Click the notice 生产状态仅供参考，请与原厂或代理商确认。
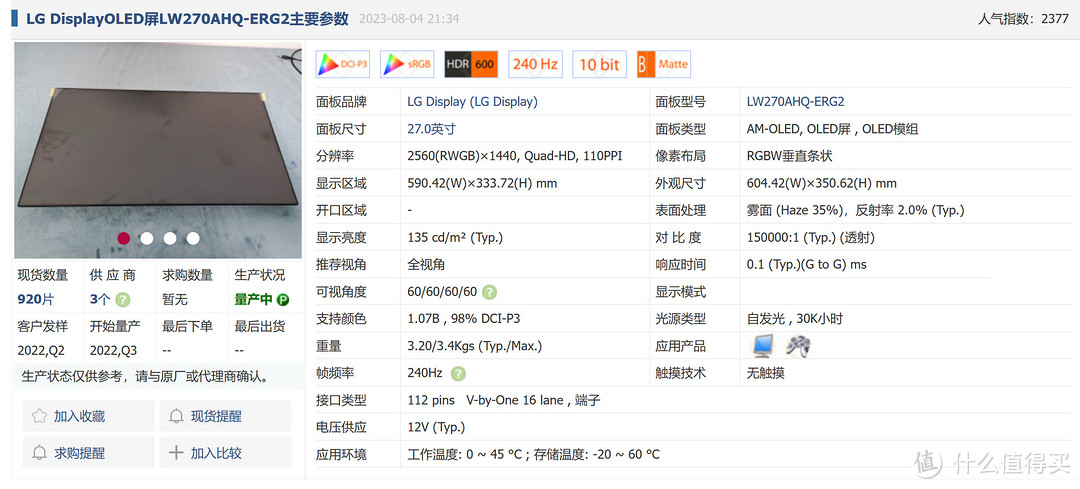Image resolution: width=1080 pixels, height=489 pixels. tap(145, 377)
